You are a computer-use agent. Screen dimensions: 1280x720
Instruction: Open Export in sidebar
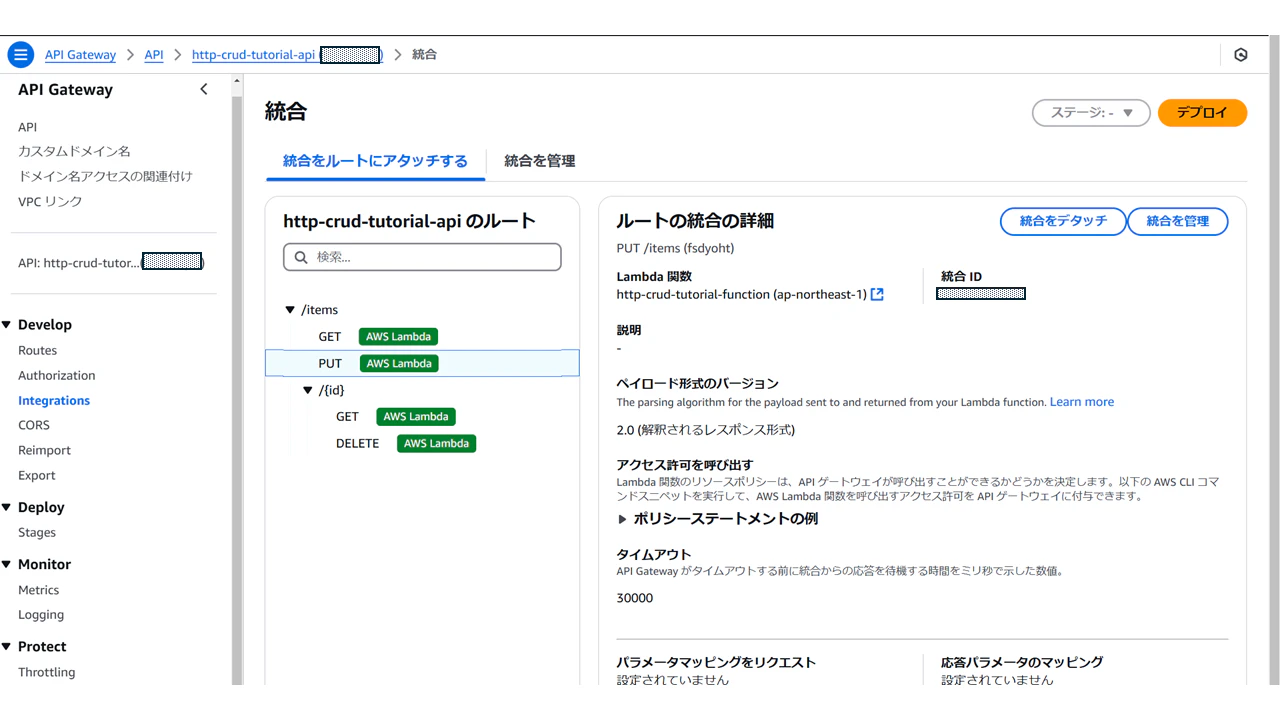click(37, 476)
